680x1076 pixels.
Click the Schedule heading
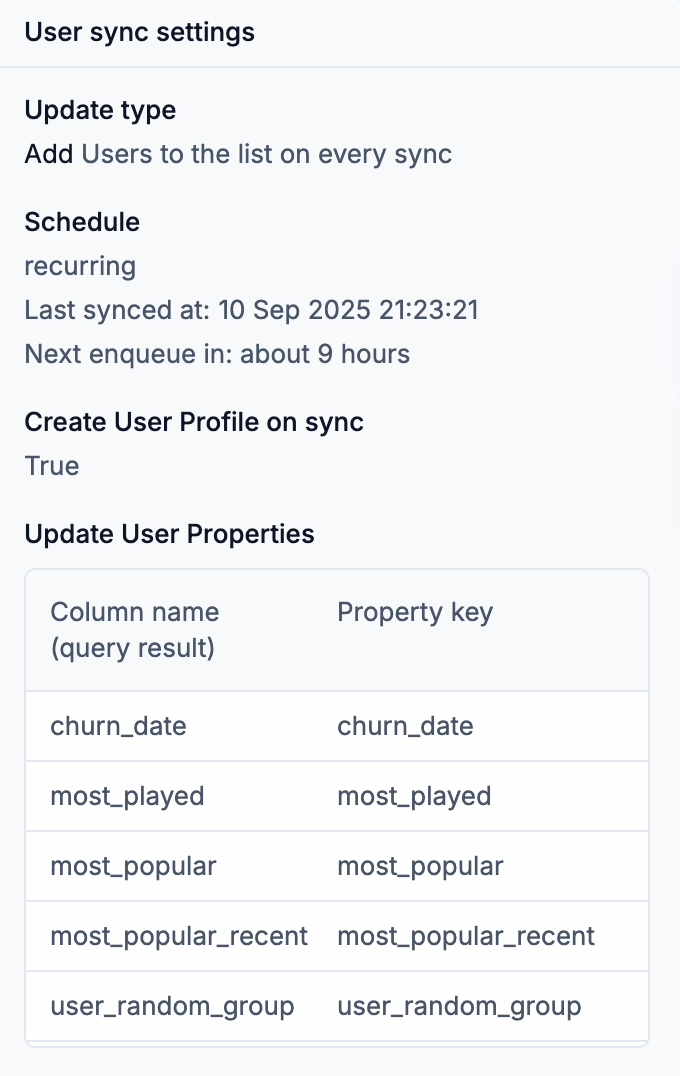[x=82, y=222]
